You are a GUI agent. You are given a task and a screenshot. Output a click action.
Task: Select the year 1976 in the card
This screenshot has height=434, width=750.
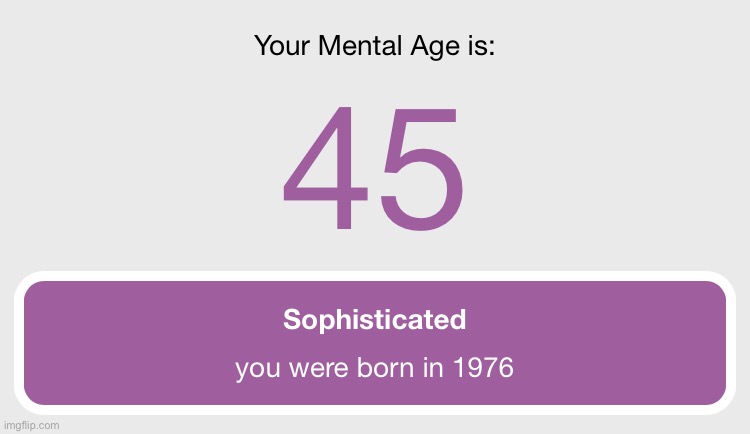[x=481, y=369]
